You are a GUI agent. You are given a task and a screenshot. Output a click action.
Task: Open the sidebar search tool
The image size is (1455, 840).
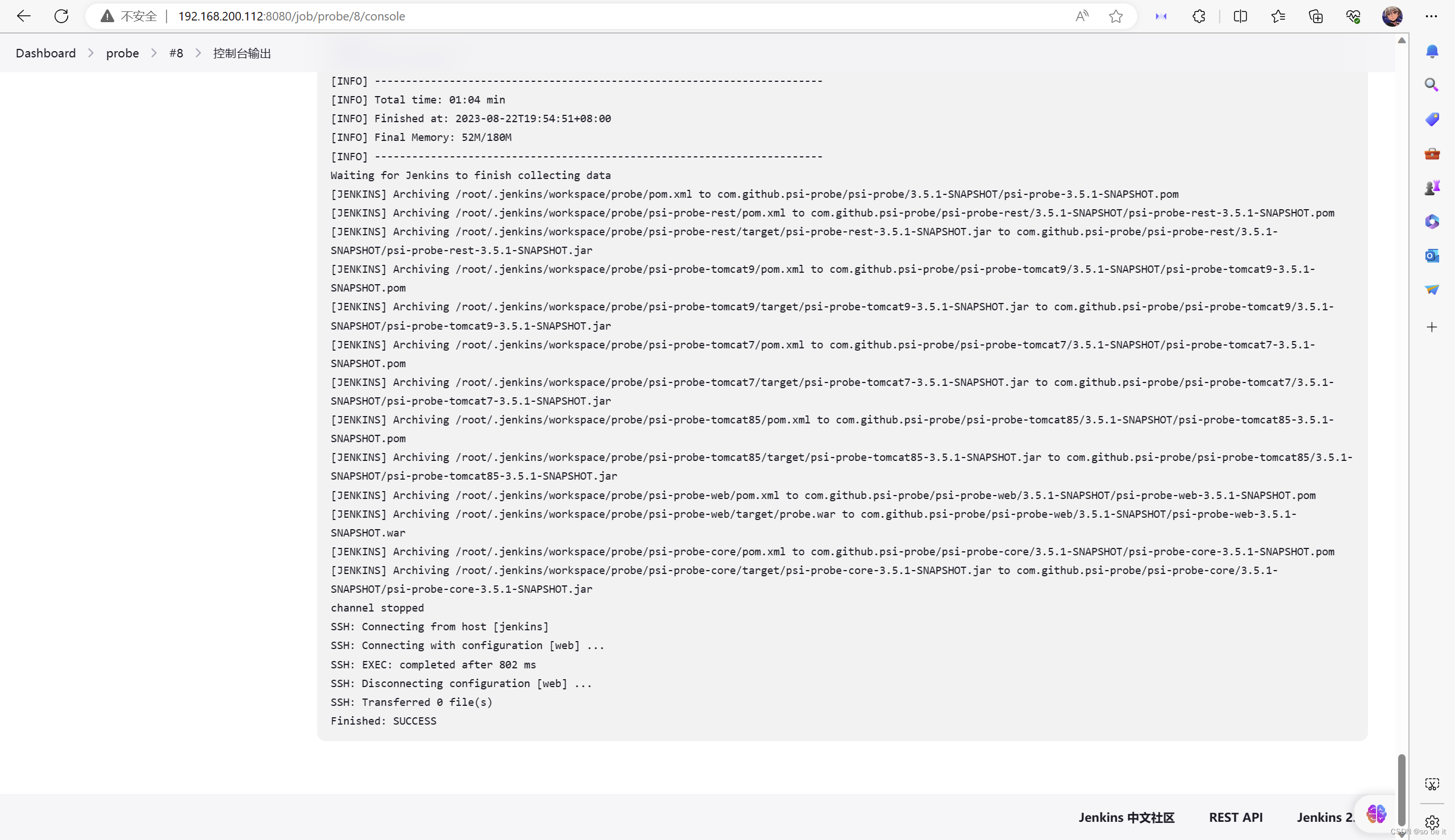1432,85
